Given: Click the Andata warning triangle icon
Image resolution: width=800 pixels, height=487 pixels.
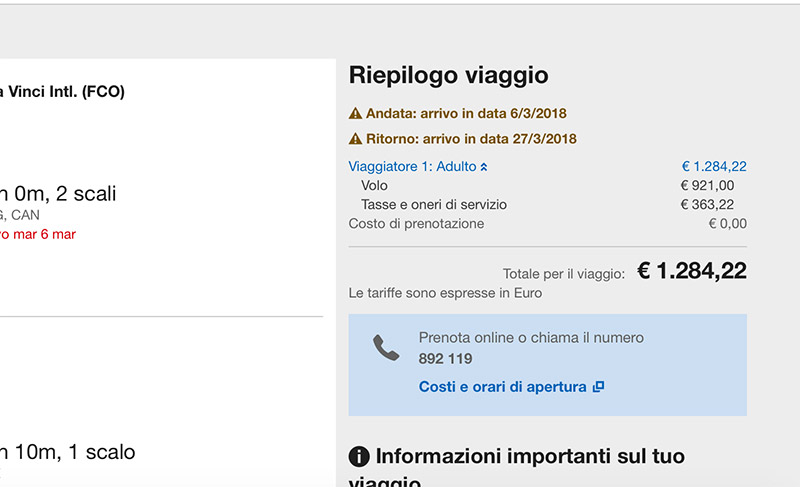Looking at the screenshot, I should point(355,114).
